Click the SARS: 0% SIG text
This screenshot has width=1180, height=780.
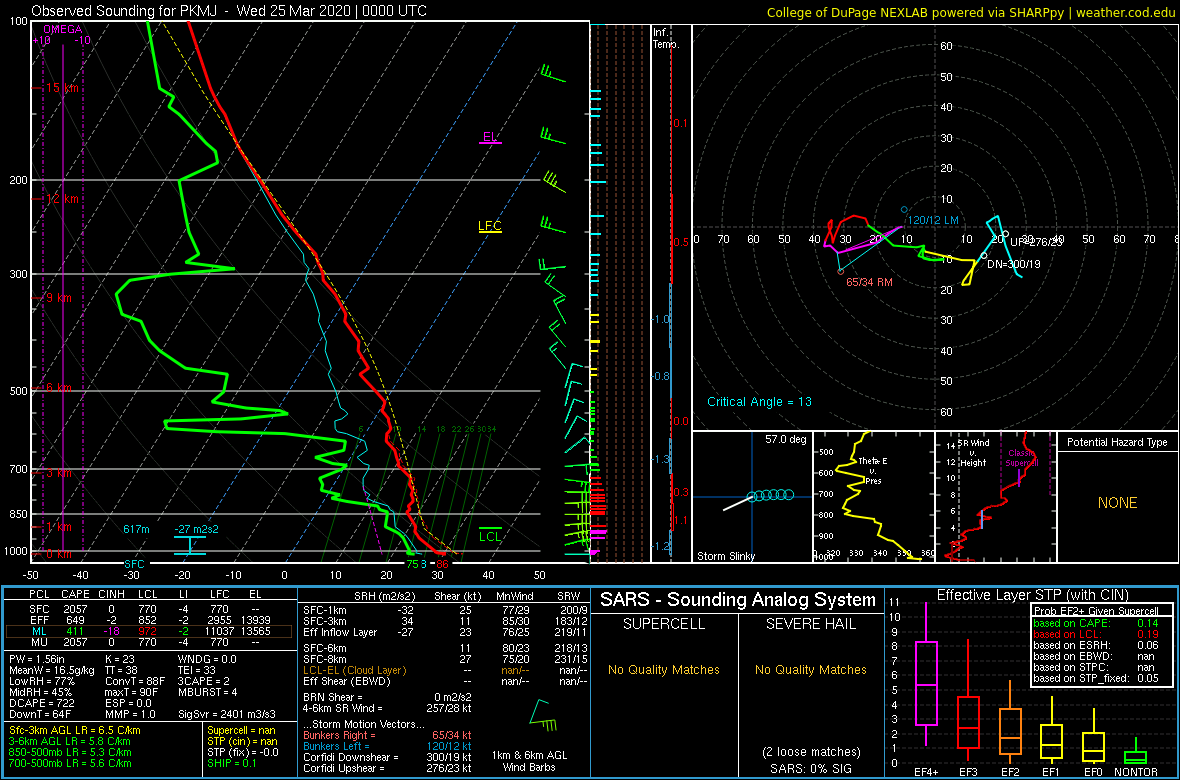(810, 768)
